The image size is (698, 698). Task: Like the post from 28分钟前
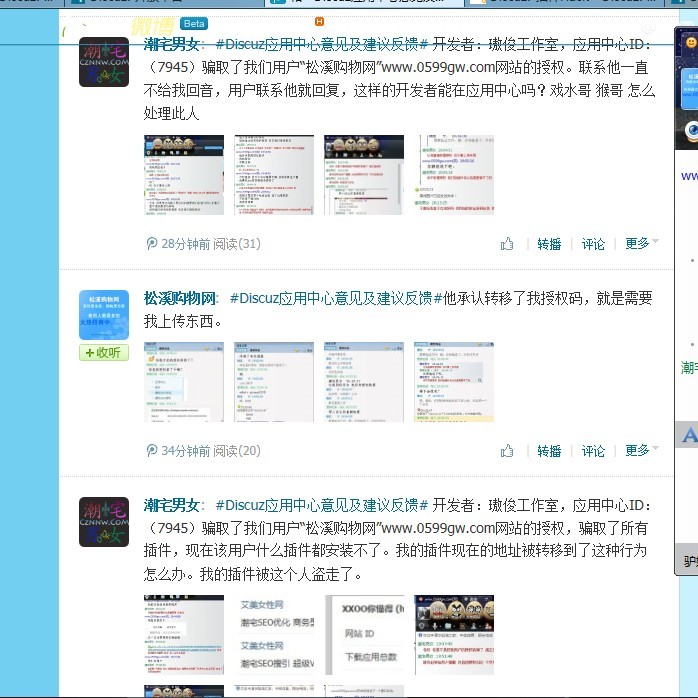(x=507, y=243)
